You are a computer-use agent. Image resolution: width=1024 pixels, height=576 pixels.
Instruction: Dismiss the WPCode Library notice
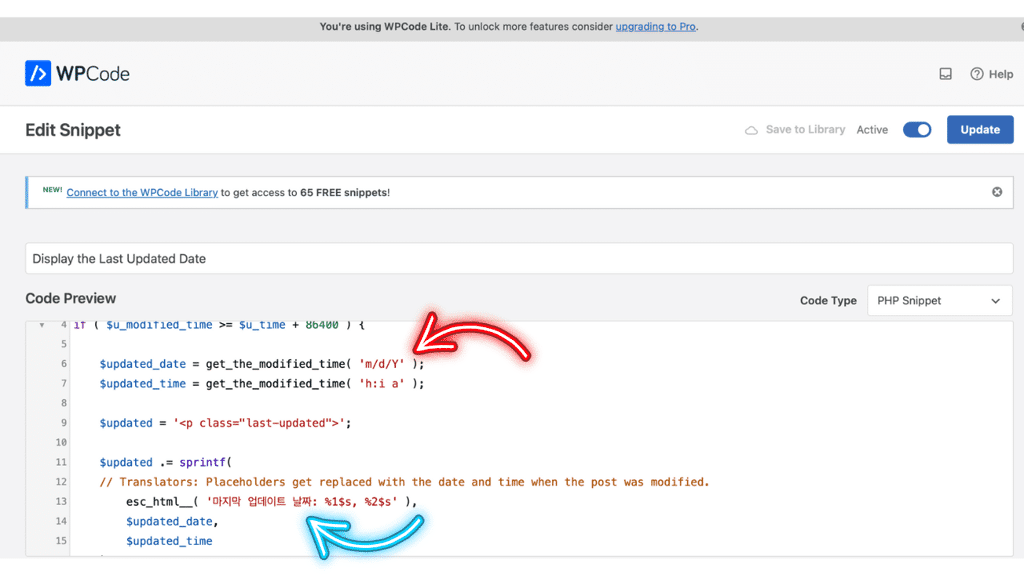(997, 192)
